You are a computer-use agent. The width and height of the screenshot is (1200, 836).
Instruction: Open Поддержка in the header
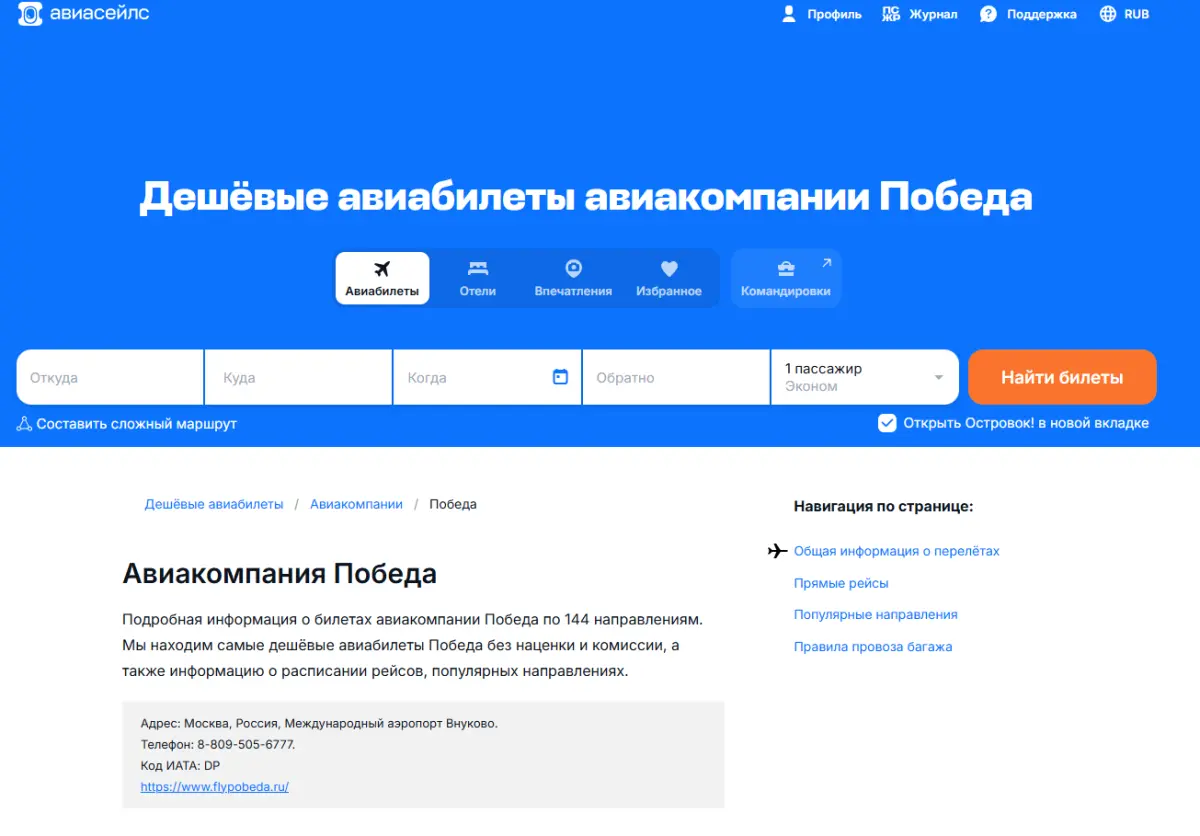tap(1028, 14)
